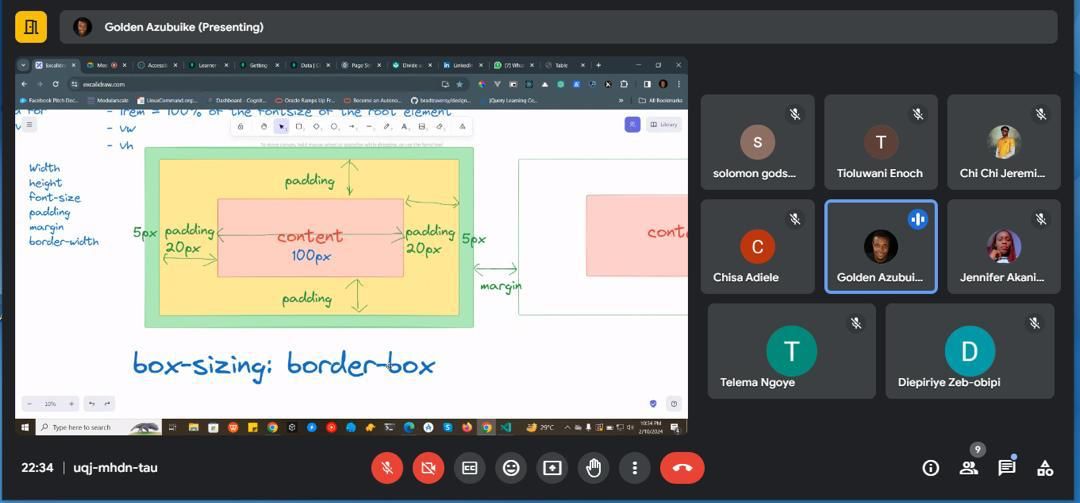Open the in-call chat messages panel

coord(1006,468)
